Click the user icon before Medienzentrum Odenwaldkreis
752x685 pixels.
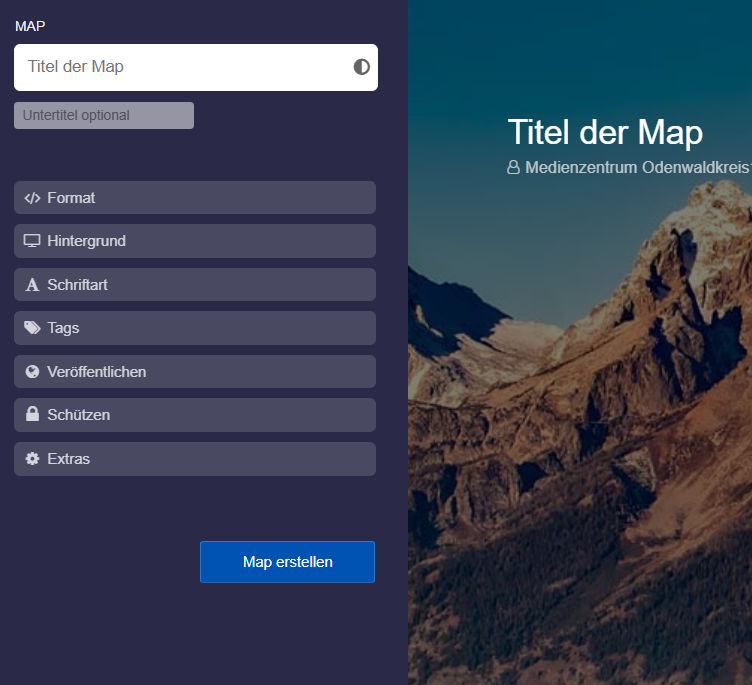pyautogui.click(x=514, y=168)
